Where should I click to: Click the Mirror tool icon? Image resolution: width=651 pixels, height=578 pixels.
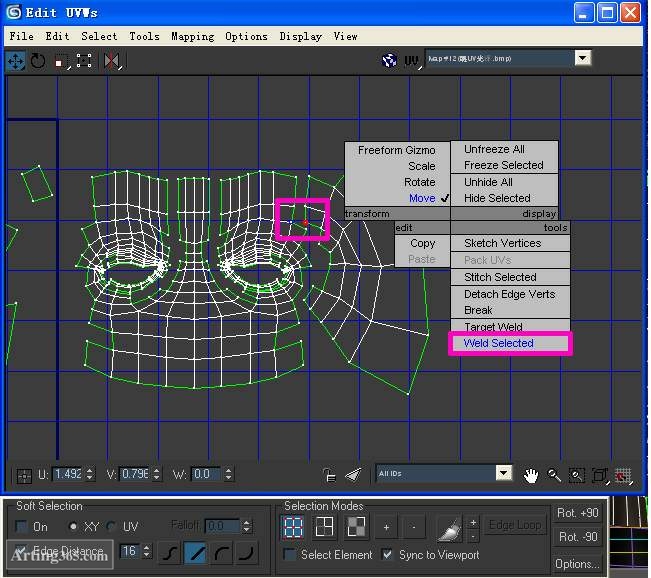[x=111, y=61]
